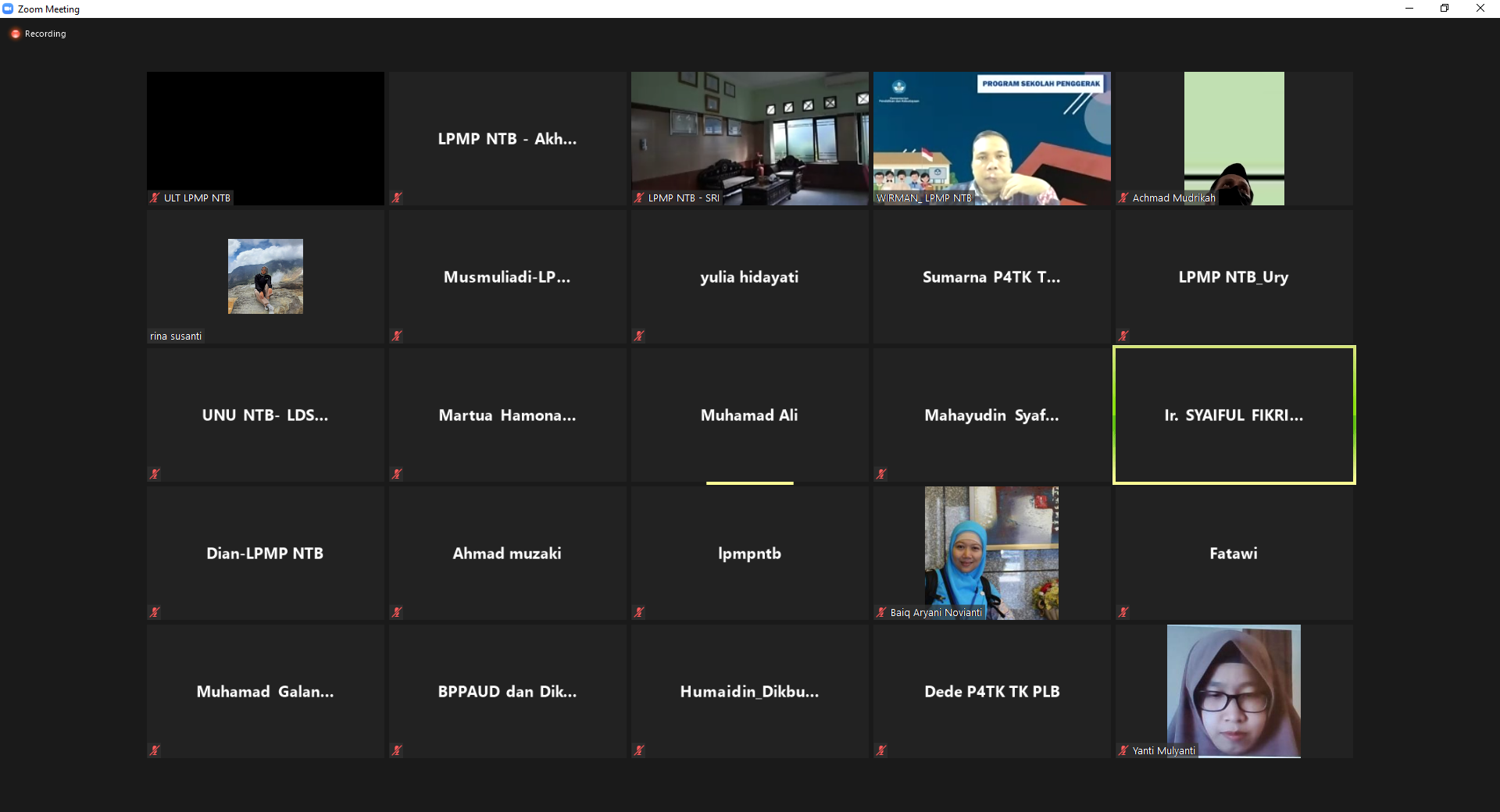Select the Muhamad Ali participant tile
The width and height of the screenshot is (1500, 812).
pos(750,415)
